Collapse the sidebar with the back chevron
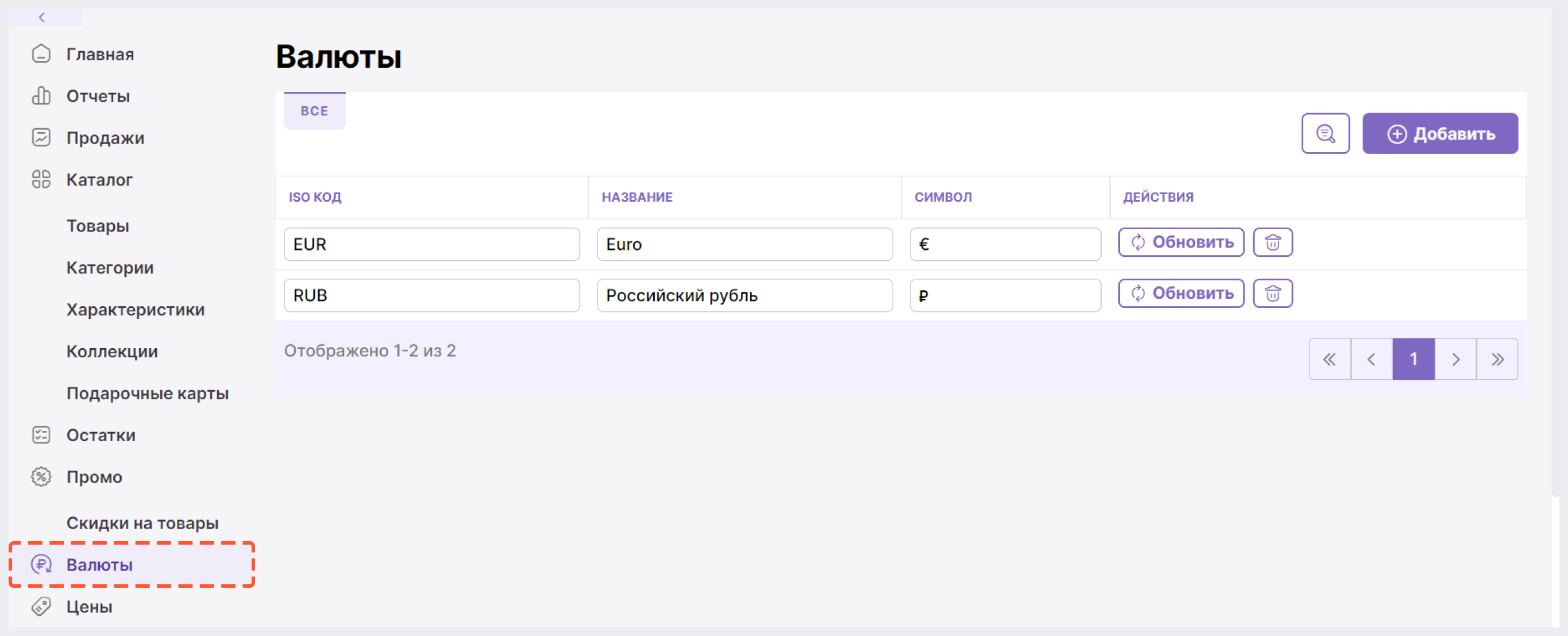 click(42, 17)
